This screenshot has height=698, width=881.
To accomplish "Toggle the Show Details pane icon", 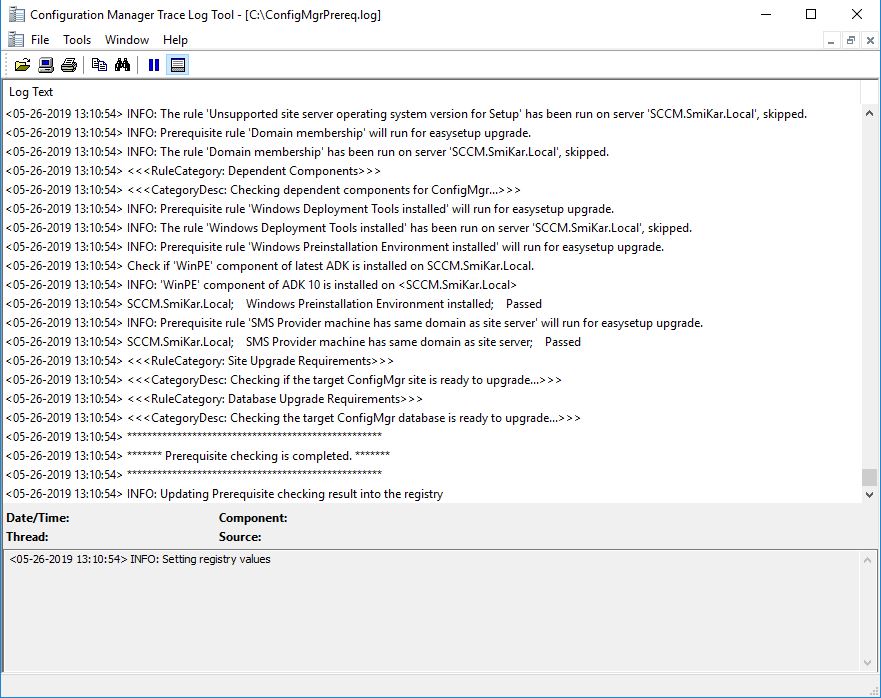I will tap(178, 65).
